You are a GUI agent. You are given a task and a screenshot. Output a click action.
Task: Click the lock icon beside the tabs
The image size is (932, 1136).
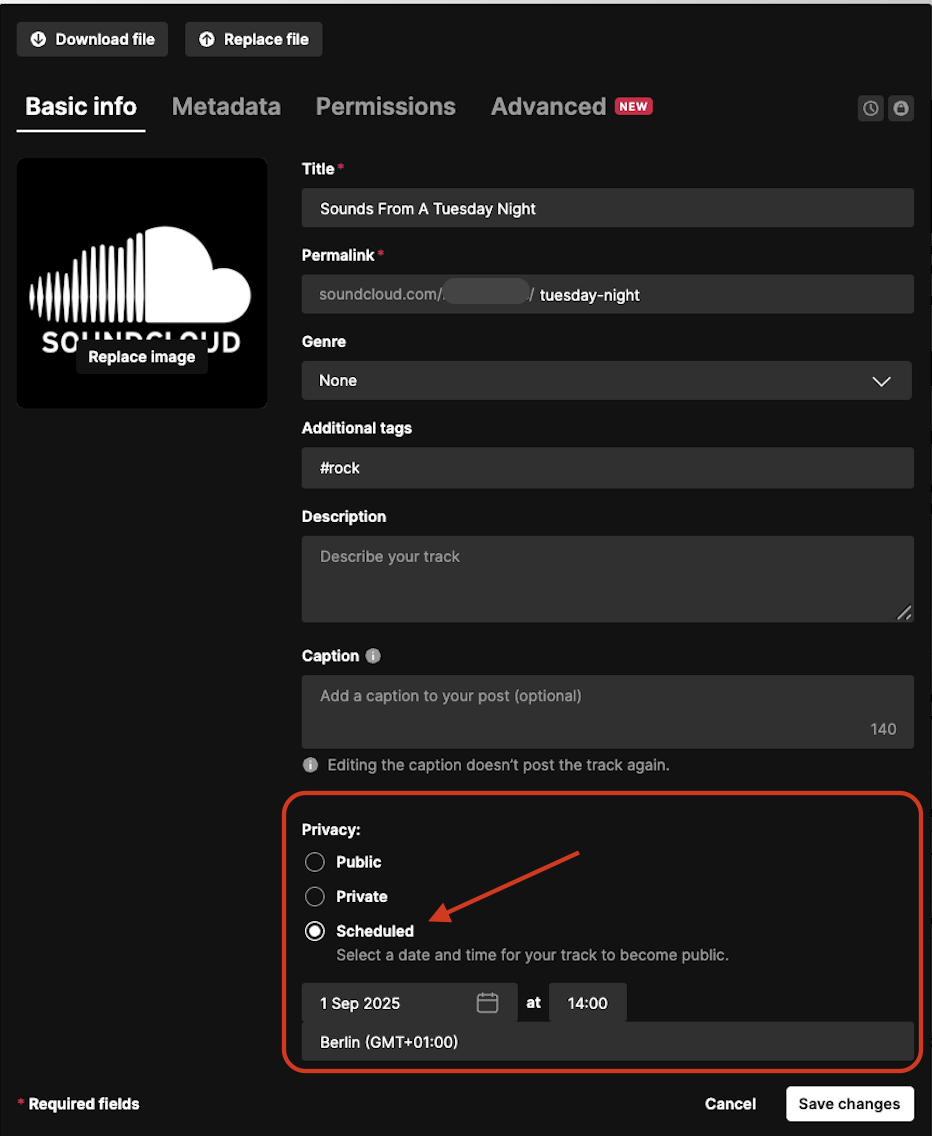[901, 108]
